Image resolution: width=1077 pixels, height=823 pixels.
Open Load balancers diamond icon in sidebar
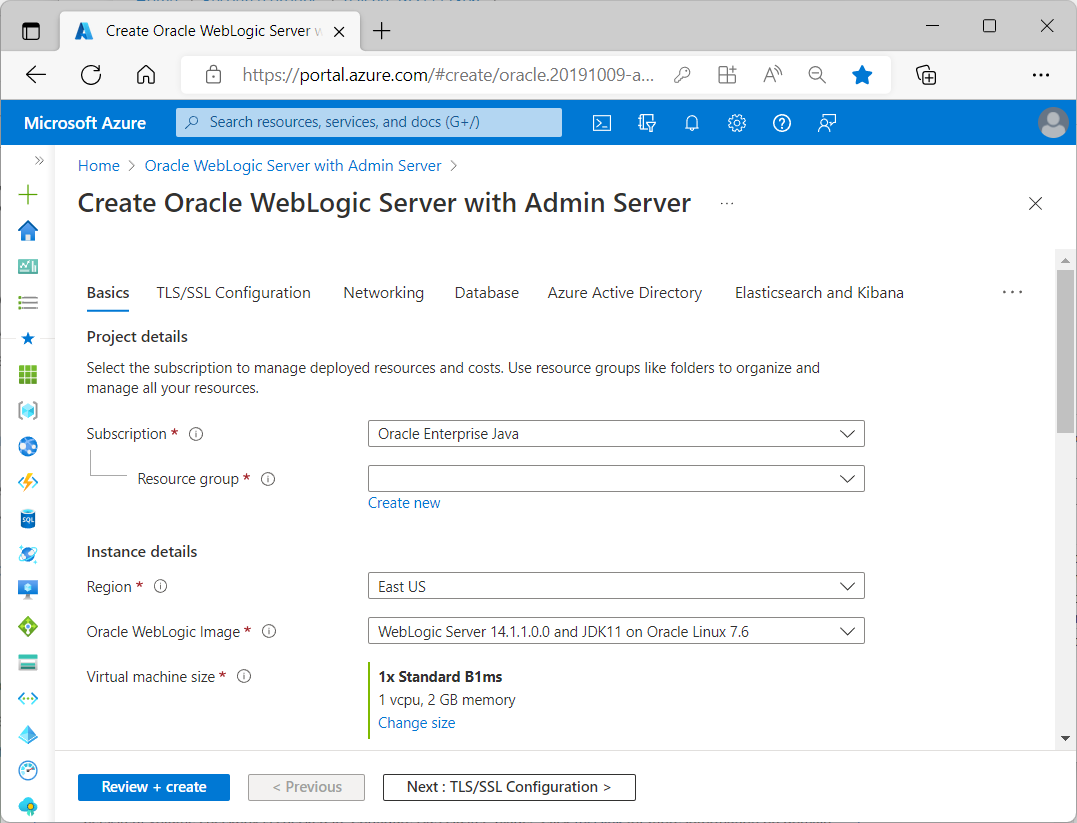[x=27, y=627]
